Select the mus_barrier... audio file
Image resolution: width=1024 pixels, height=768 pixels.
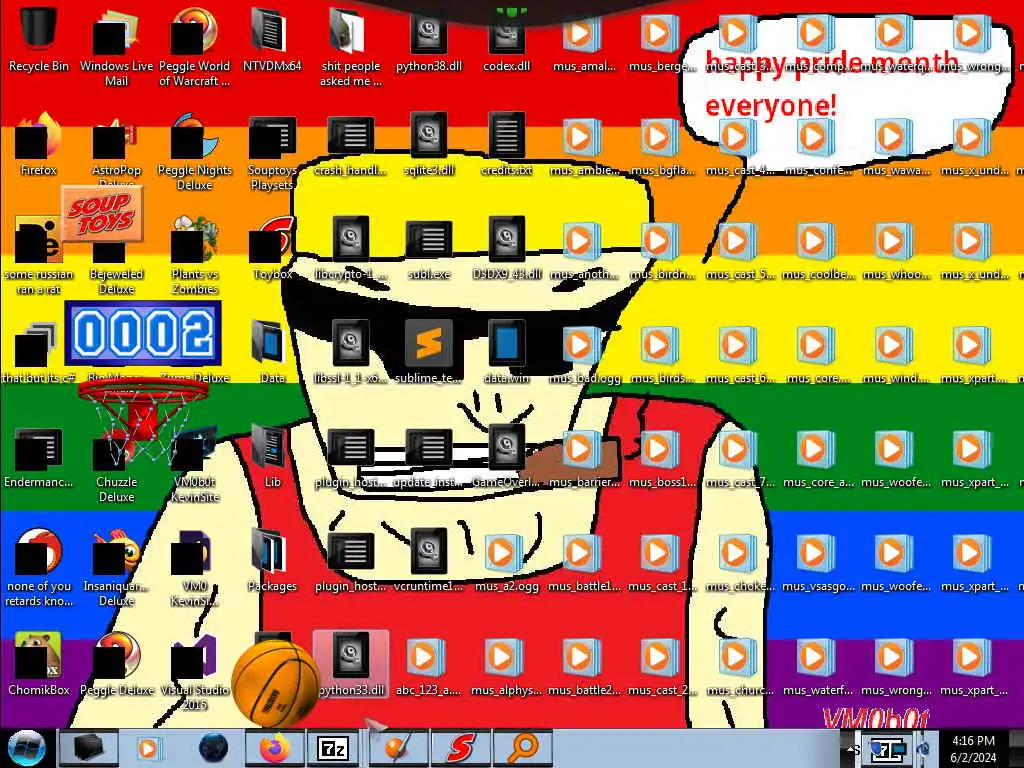[x=584, y=456]
